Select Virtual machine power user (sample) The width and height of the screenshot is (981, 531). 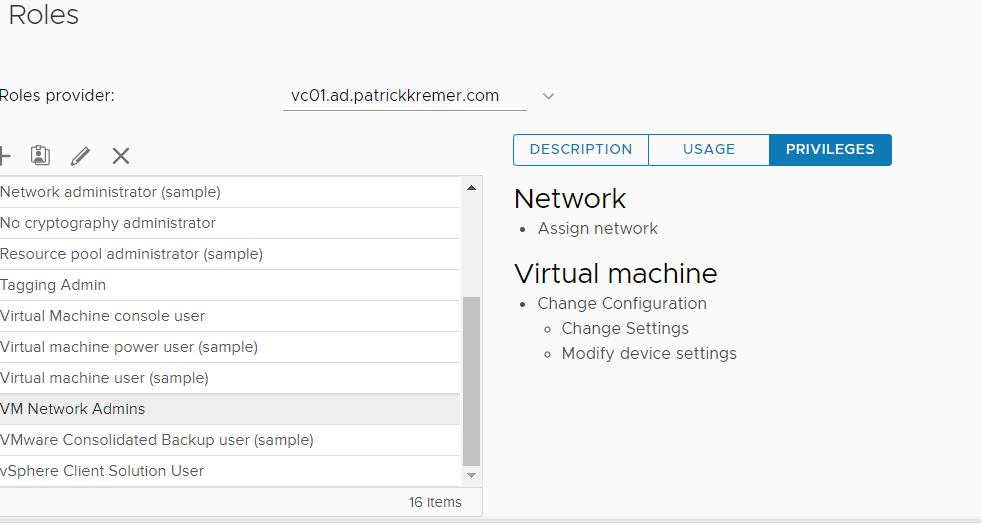(129, 347)
